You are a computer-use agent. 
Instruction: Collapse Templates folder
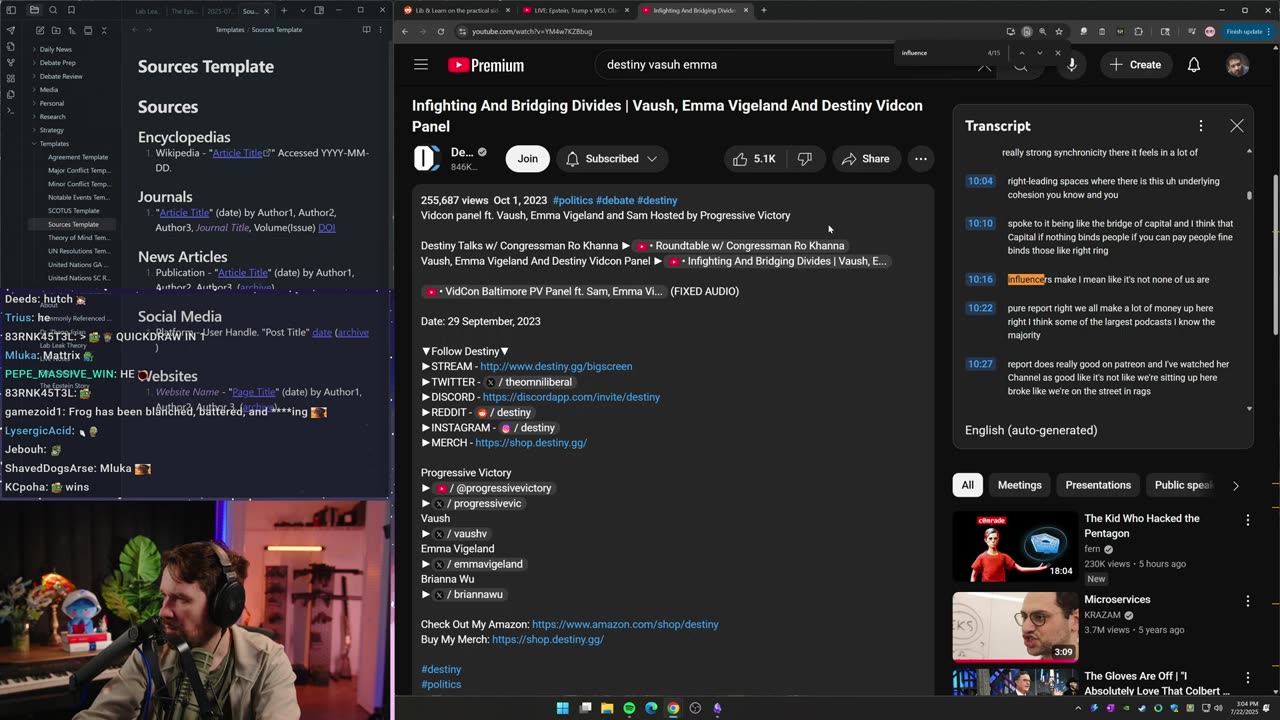[54, 144]
